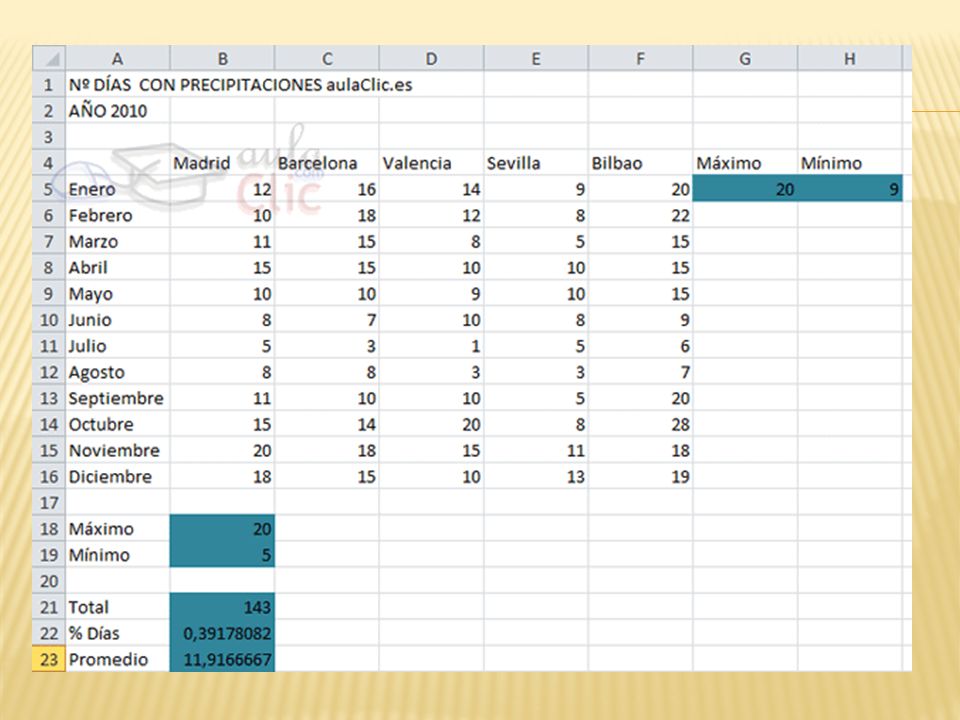Click the 'Total' label cell
The image size is (960, 720).
(118, 607)
